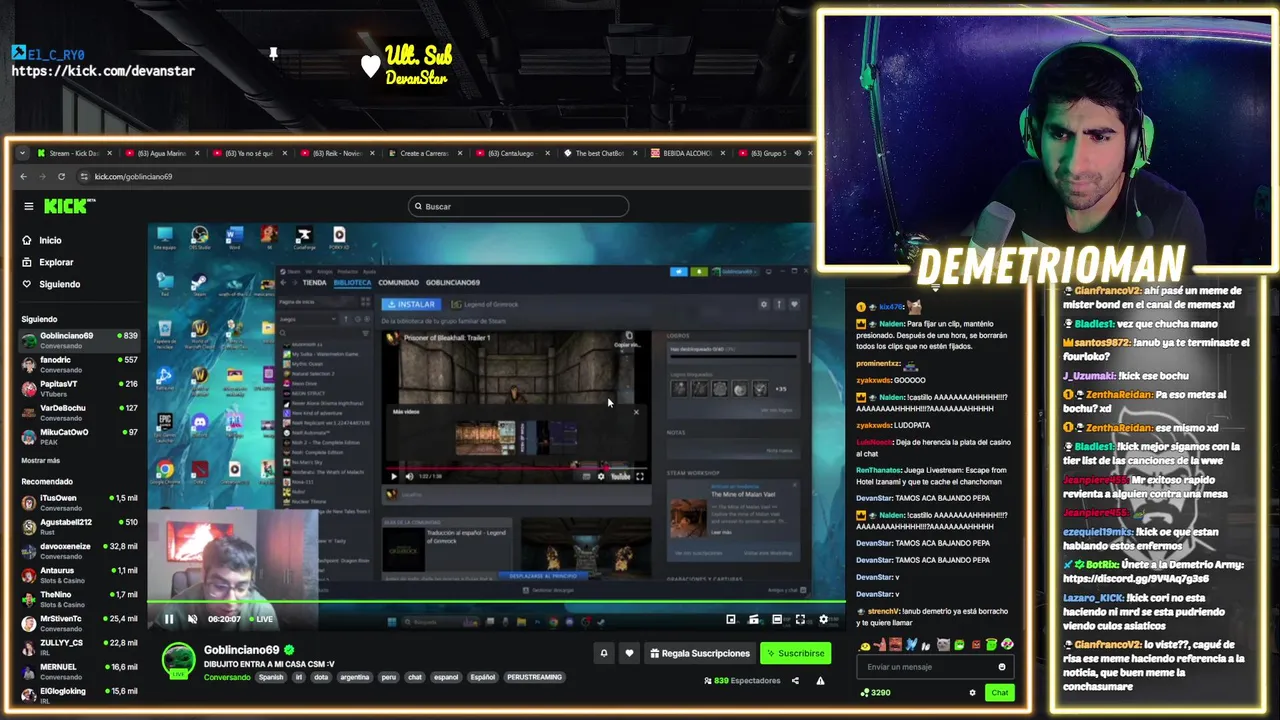Open chat settings gear icon
The height and width of the screenshot is (720, 1280).
point(972,692)
